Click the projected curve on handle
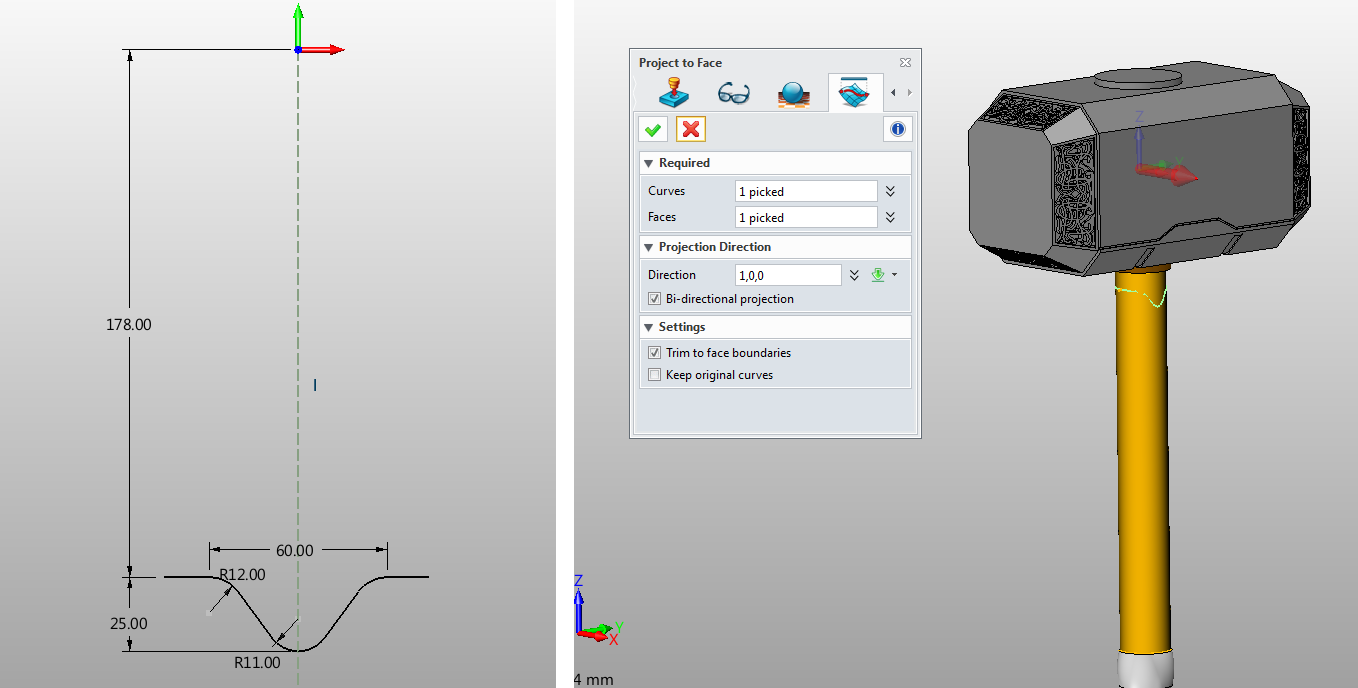 1142,297
